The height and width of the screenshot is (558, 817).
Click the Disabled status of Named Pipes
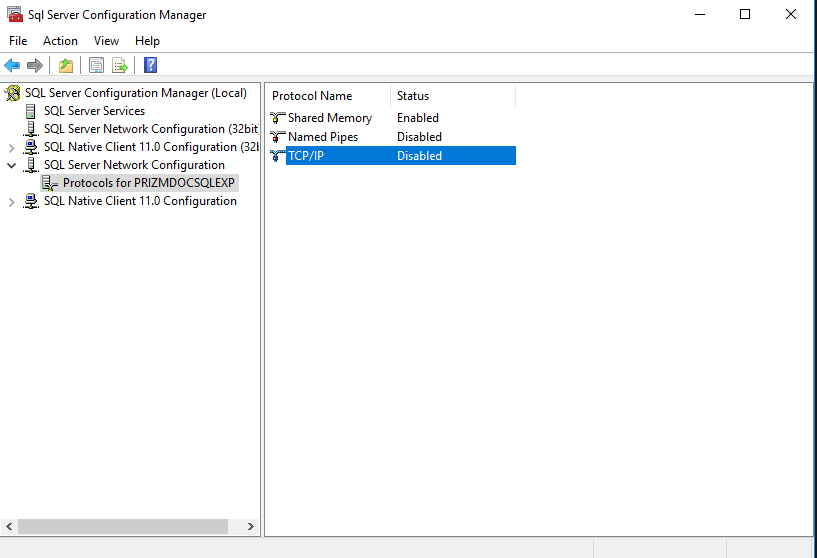(419, 137)
